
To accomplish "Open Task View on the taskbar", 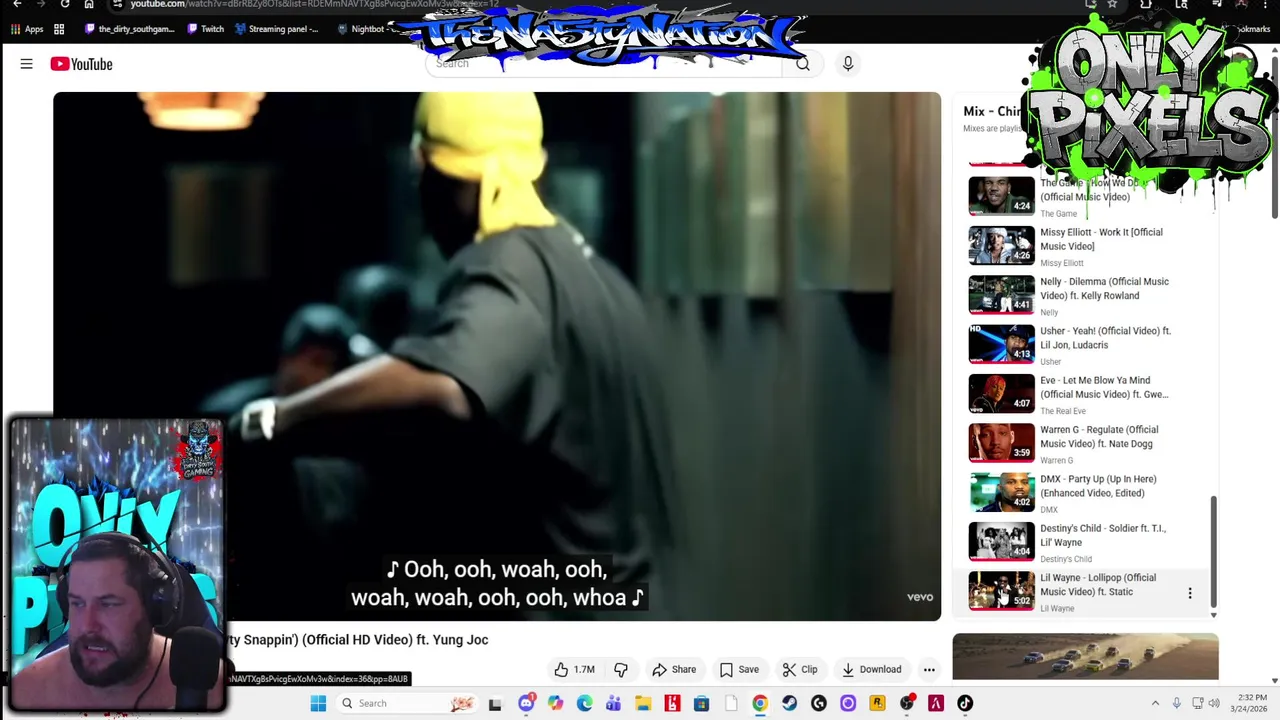I will pyautogui.click(x=494, y=703).
